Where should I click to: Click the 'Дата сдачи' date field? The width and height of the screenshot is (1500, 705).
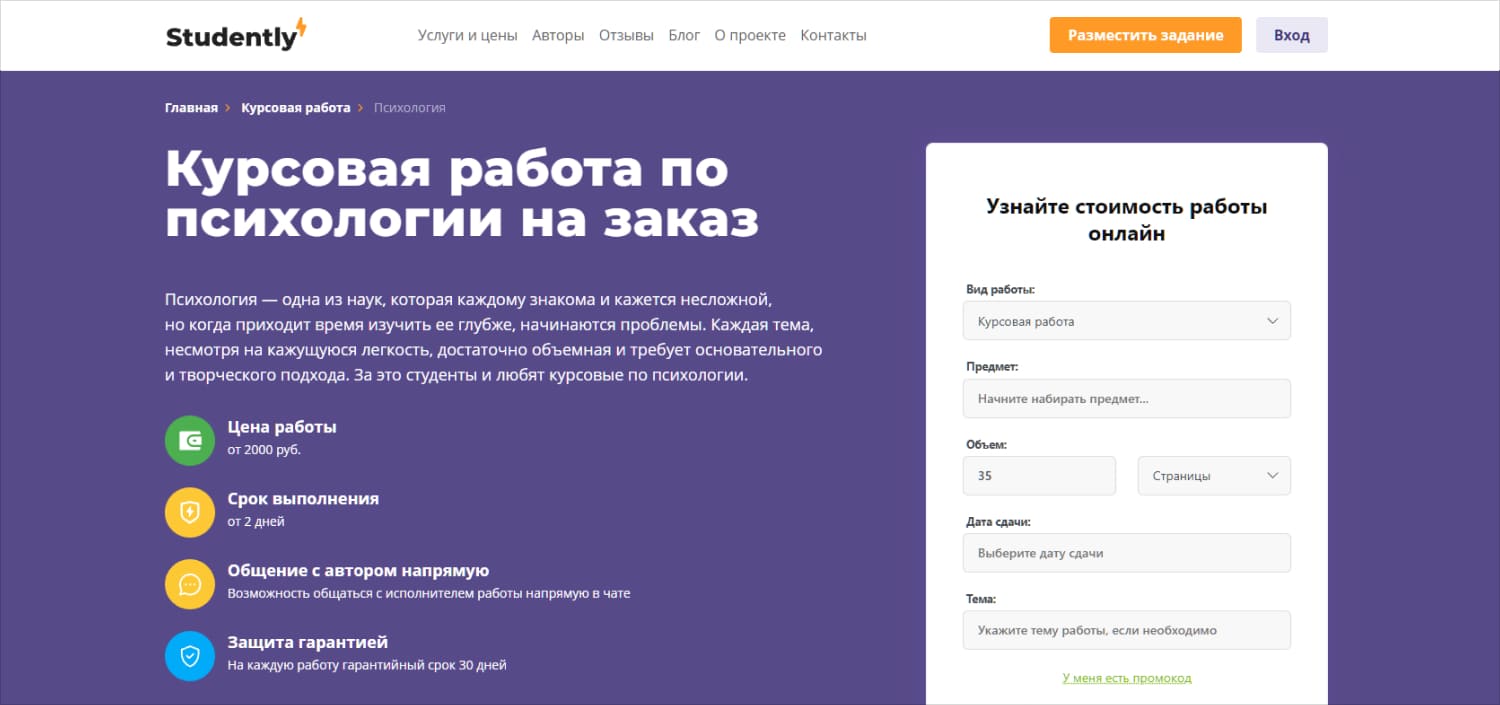[1126, 553]
